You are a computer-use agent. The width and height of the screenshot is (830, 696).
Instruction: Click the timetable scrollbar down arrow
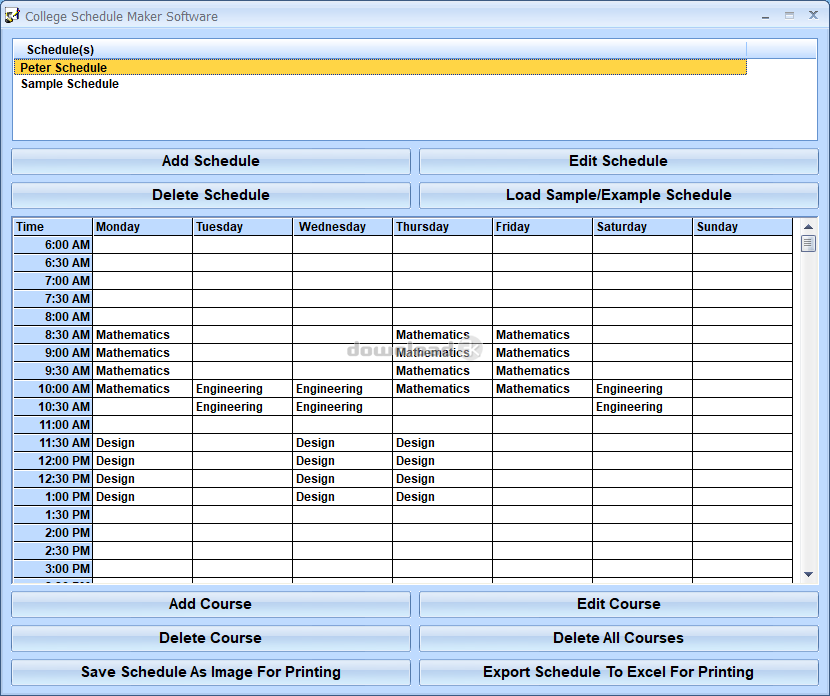click(x=808, y=574)
